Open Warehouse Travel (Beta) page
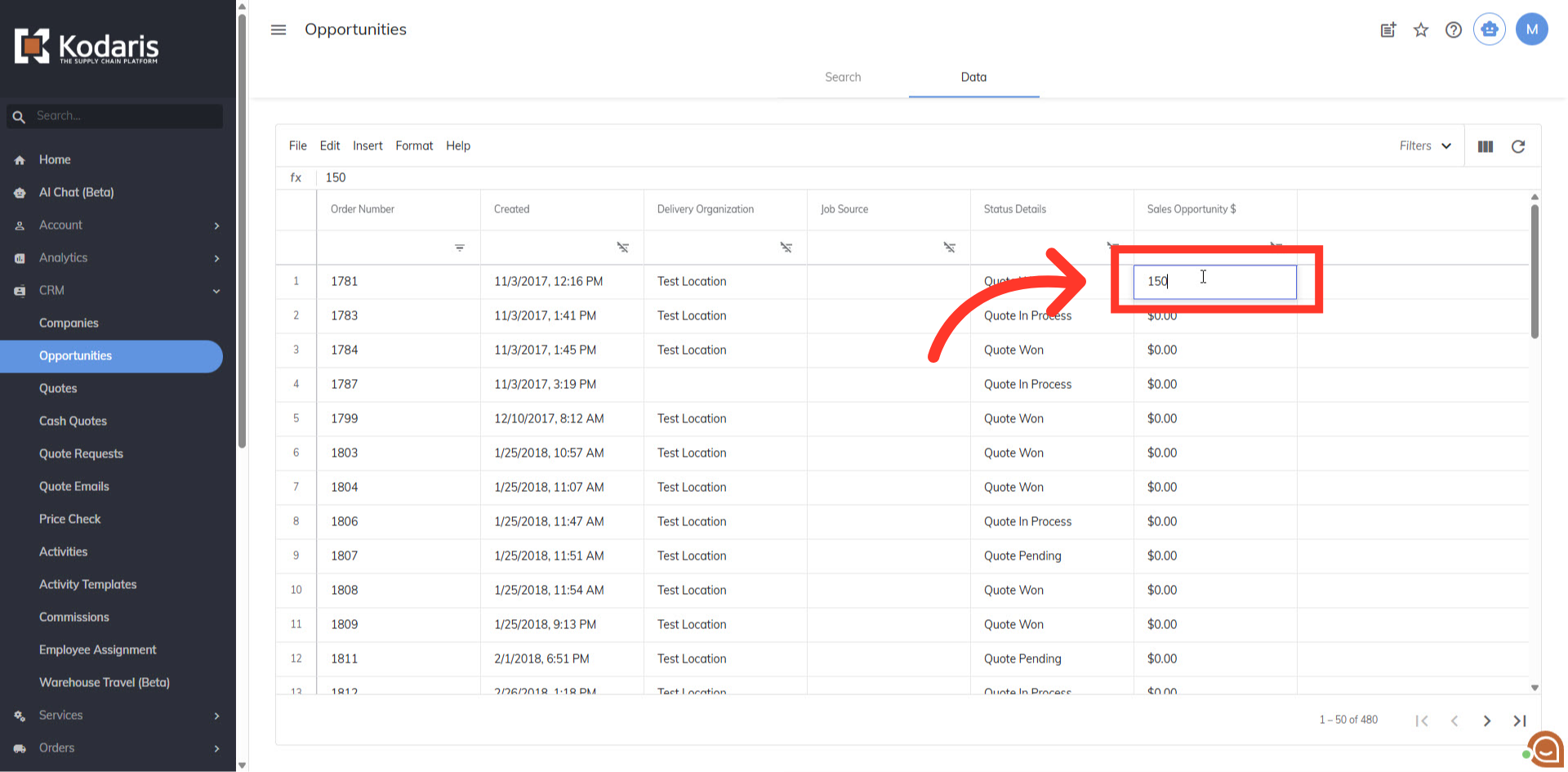Screen dimensions: 1568x772 click(x=105, y=682)
